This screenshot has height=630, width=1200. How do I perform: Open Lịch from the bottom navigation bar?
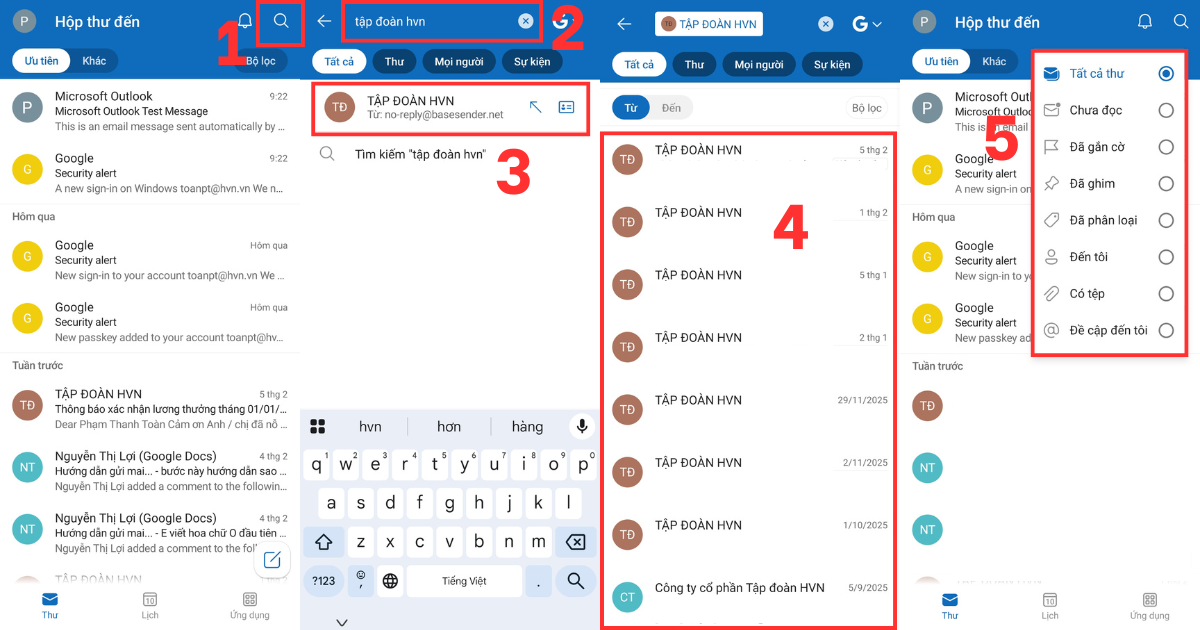pos(149,606)
